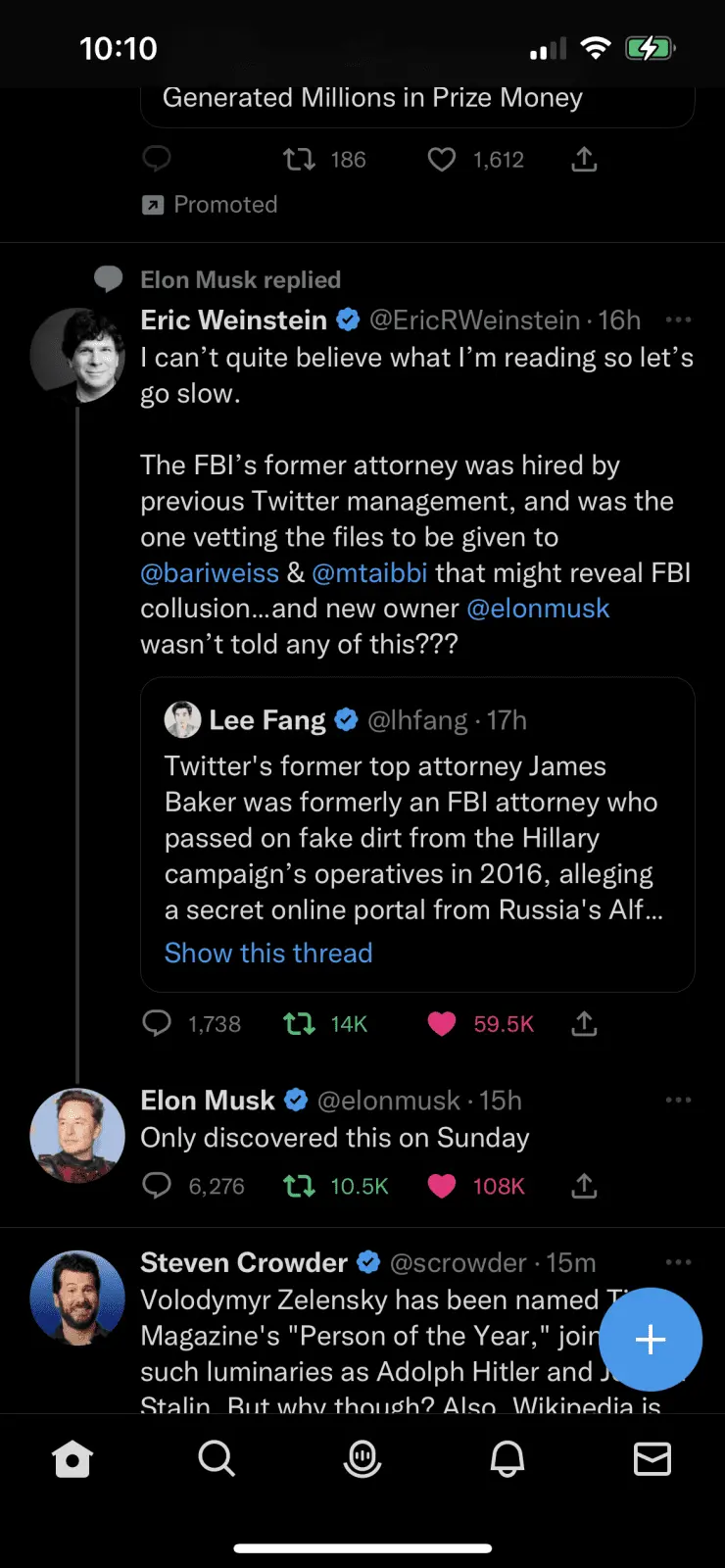The width and height of the screenshot is (725, 1568).
Task: Toggle like on Elon Musk's 108K reply
Action: point(442,1186)
